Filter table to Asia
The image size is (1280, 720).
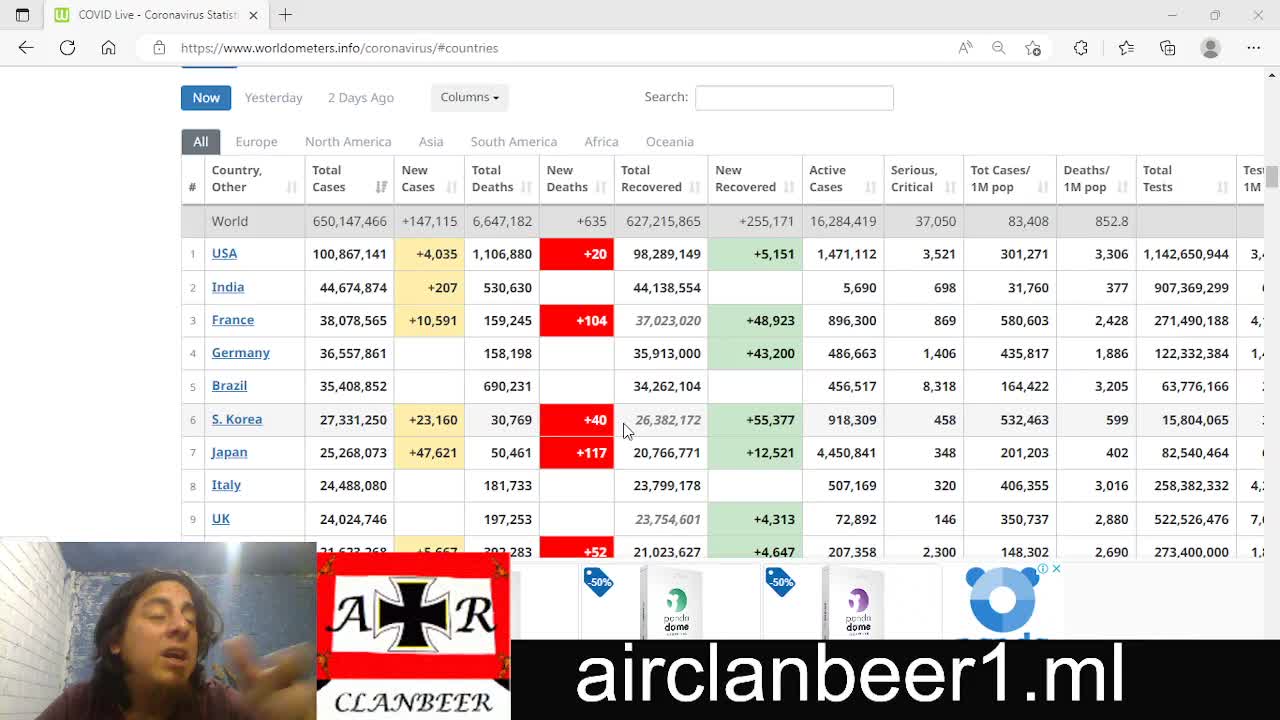point(431,141)
